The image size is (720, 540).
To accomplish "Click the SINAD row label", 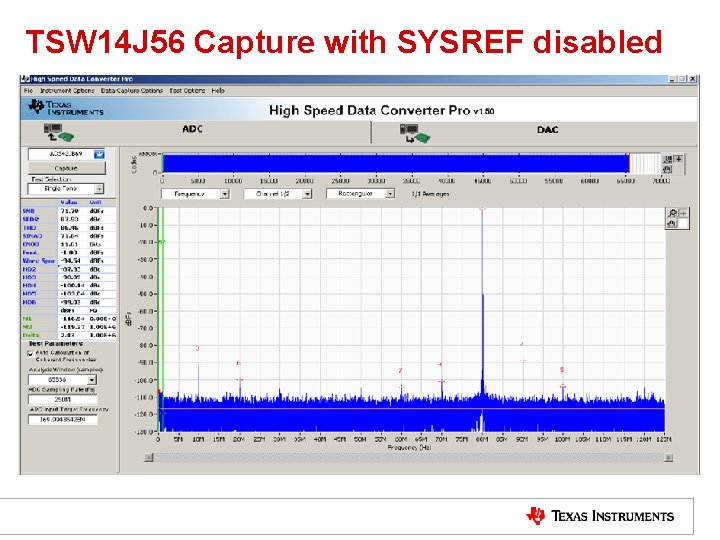I will coord(32,236).
